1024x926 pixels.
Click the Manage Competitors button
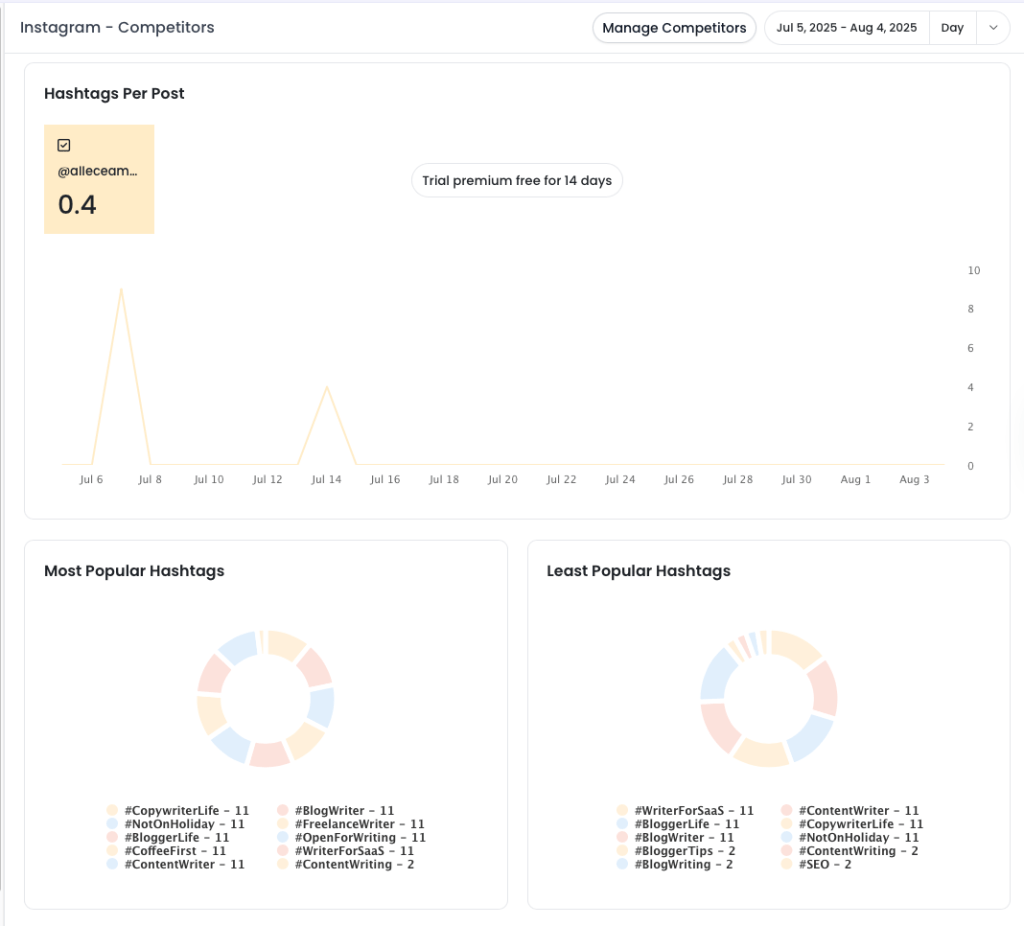click(x=674, y=28)
